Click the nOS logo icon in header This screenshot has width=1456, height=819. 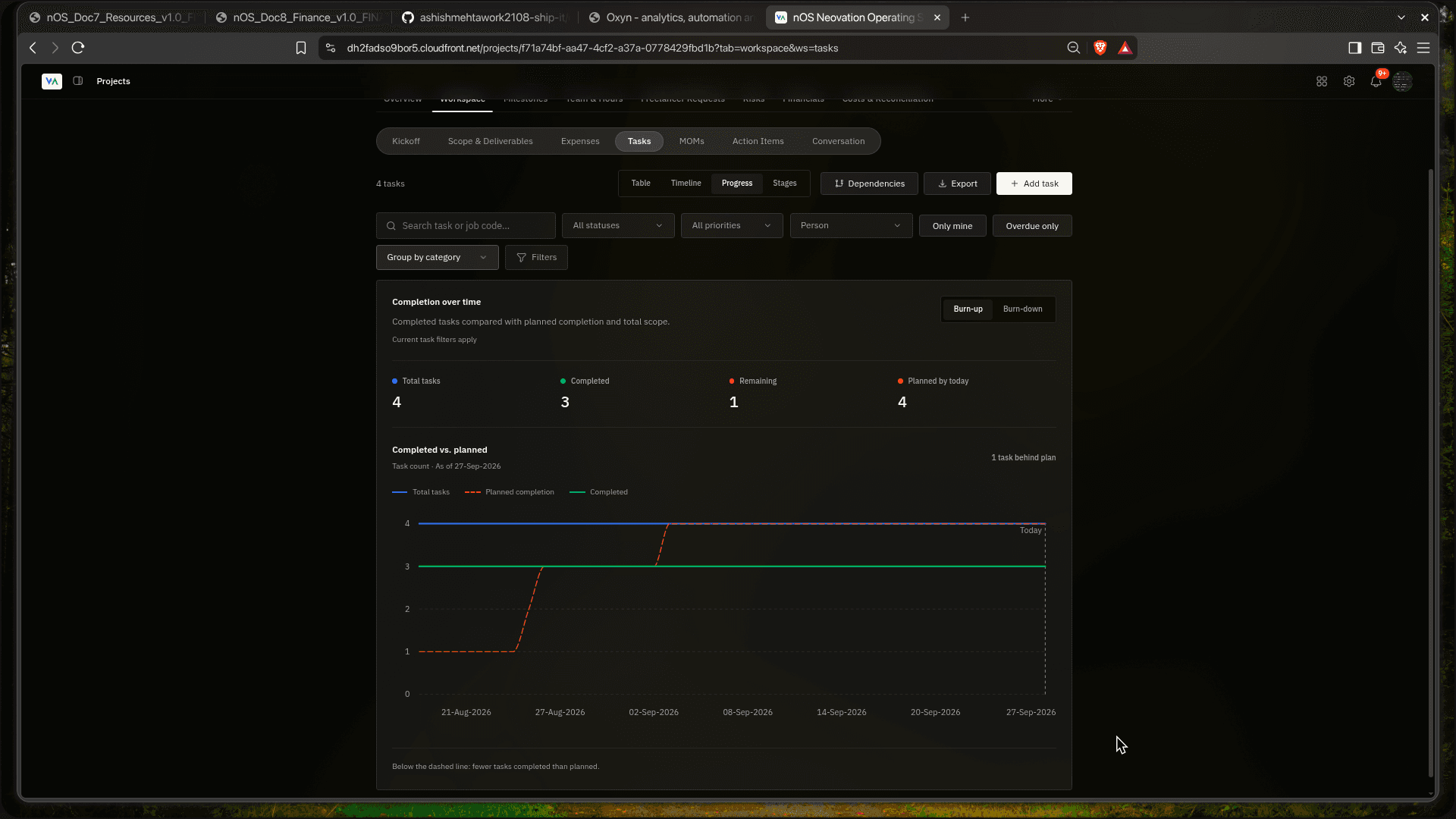pos(52,81)
